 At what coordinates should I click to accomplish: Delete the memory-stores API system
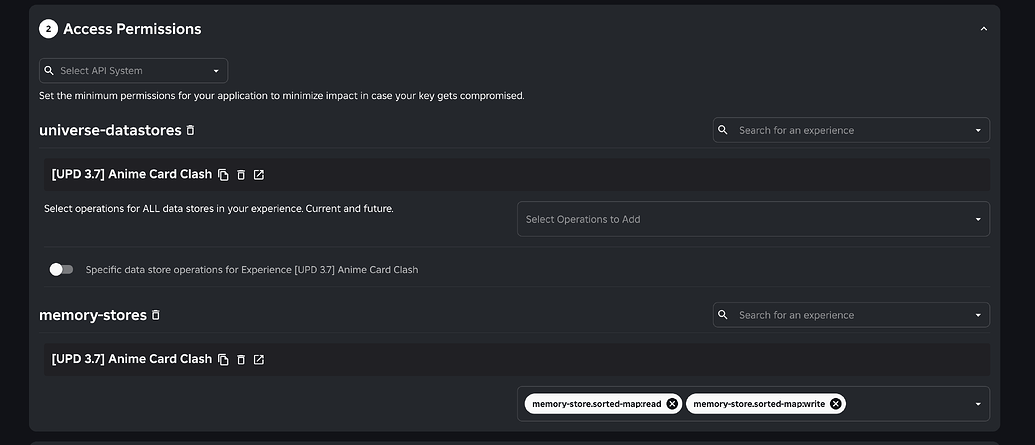[x=156, y=315]
